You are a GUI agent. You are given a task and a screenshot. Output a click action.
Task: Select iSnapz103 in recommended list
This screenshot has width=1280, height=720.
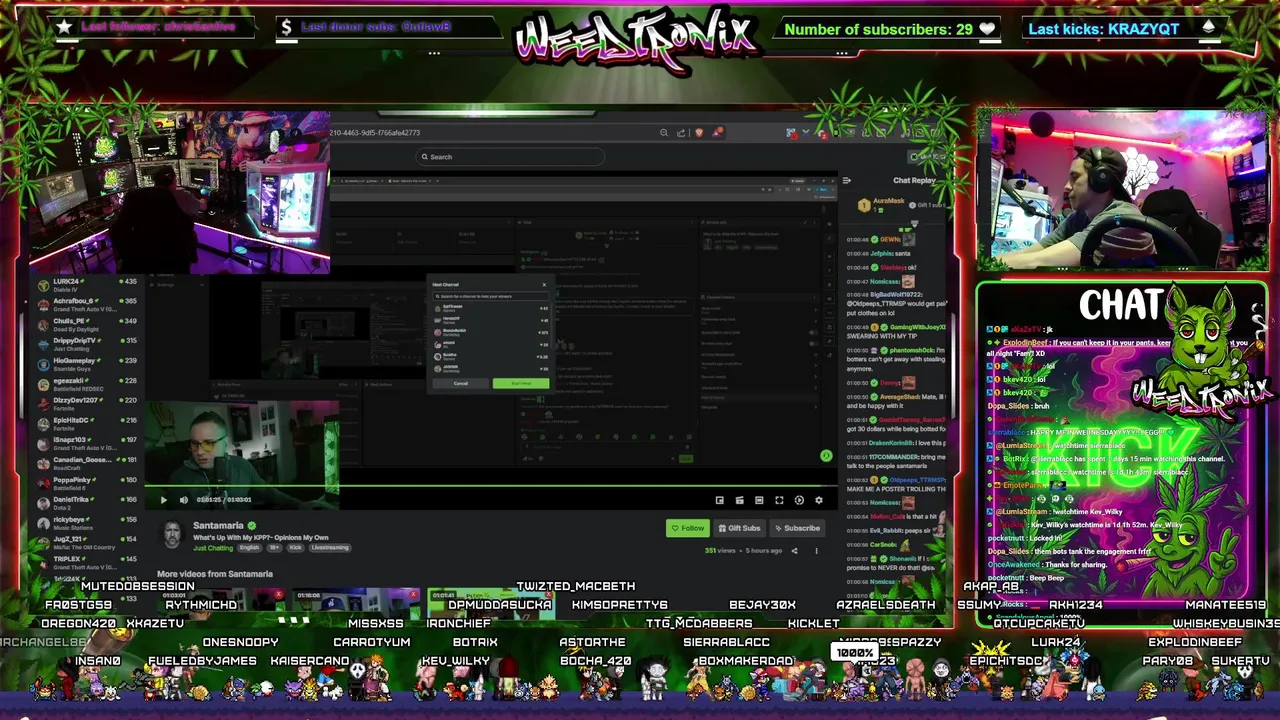[88, 443]
